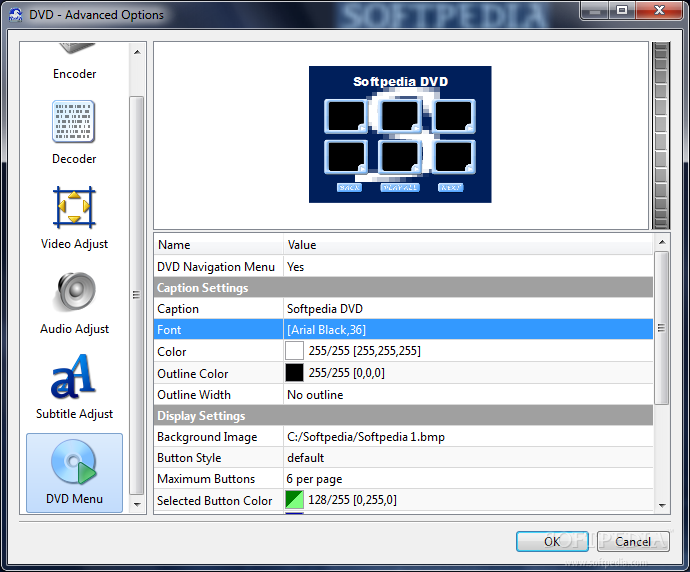Close the Advanced Options window
This screenshot has width=690, height=572.
[659, 11]
